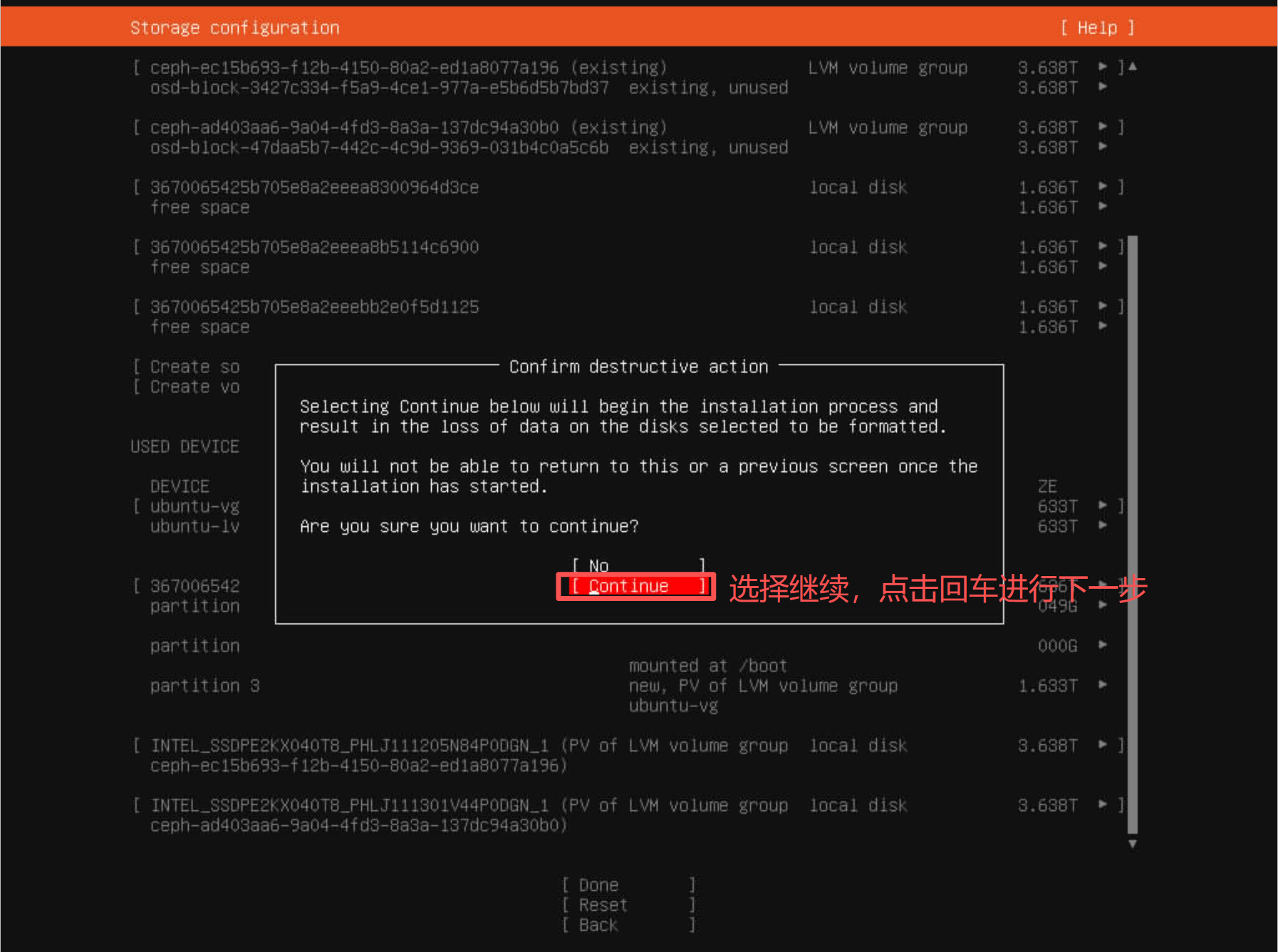This screenshot has height=952, width=1278.
Task: Open arrow for partition 3 row
Action: [1103, 685]
